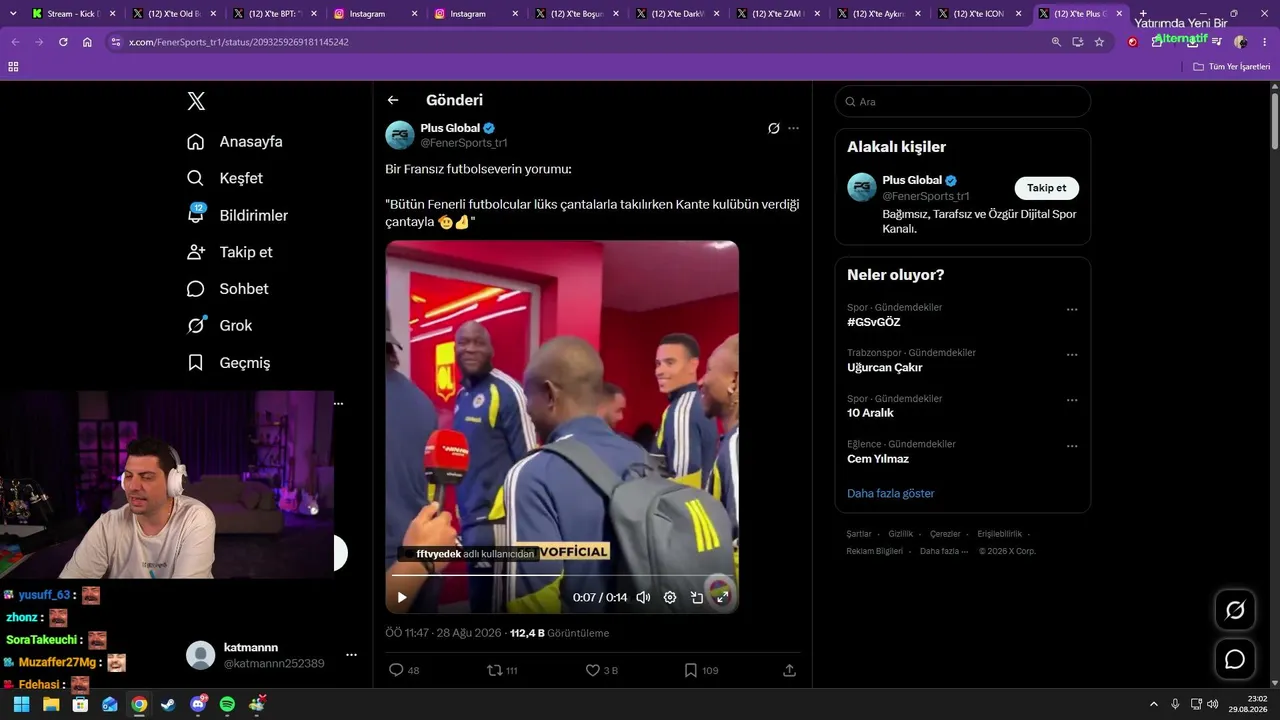The width and height of the screenshot is (1280, 720).
Task: Open the Windows Start menu
Action: (22, 704)
